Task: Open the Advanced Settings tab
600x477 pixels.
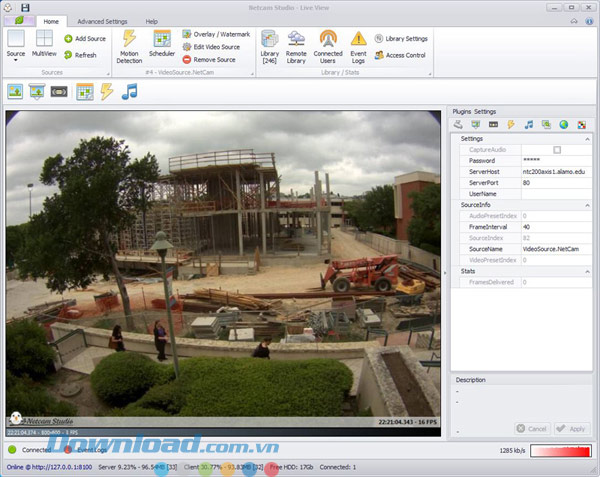Action: pyautogui.click(x=102, y=21)
